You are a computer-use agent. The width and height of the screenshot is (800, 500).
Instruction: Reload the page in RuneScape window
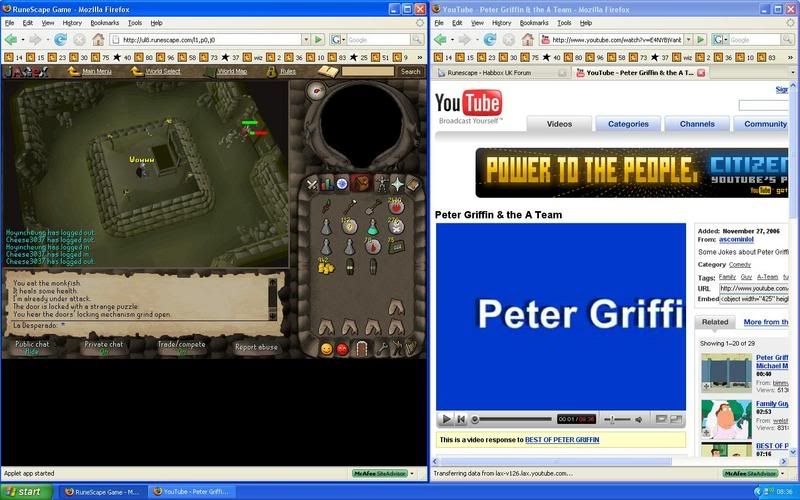60,39
